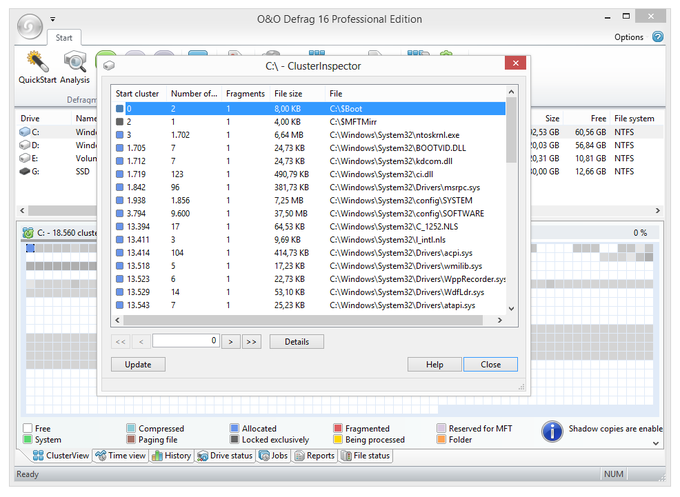Click the ClusterInspector title bar icon
Image resolution: width=680 pixels, height=497 pixels.
[x=109, y=66]
